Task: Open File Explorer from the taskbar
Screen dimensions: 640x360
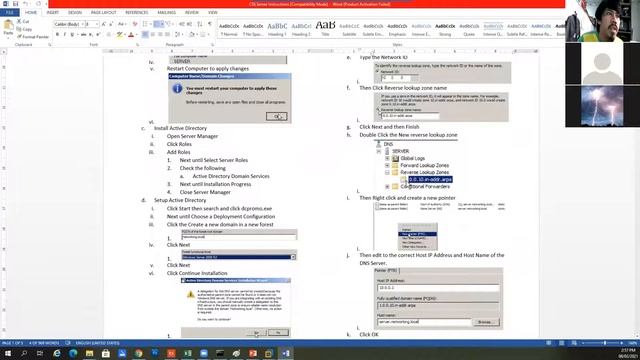Action: pos(89,353)
